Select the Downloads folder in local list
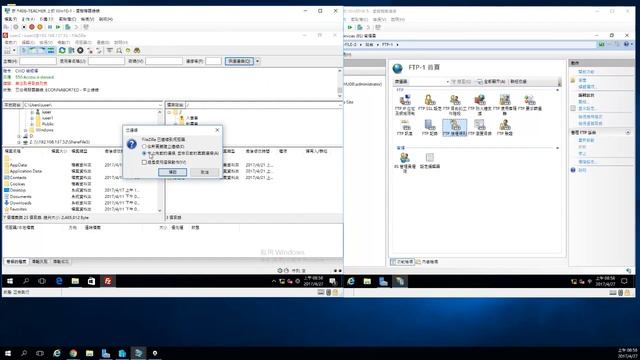 click(x=20, y=203)
